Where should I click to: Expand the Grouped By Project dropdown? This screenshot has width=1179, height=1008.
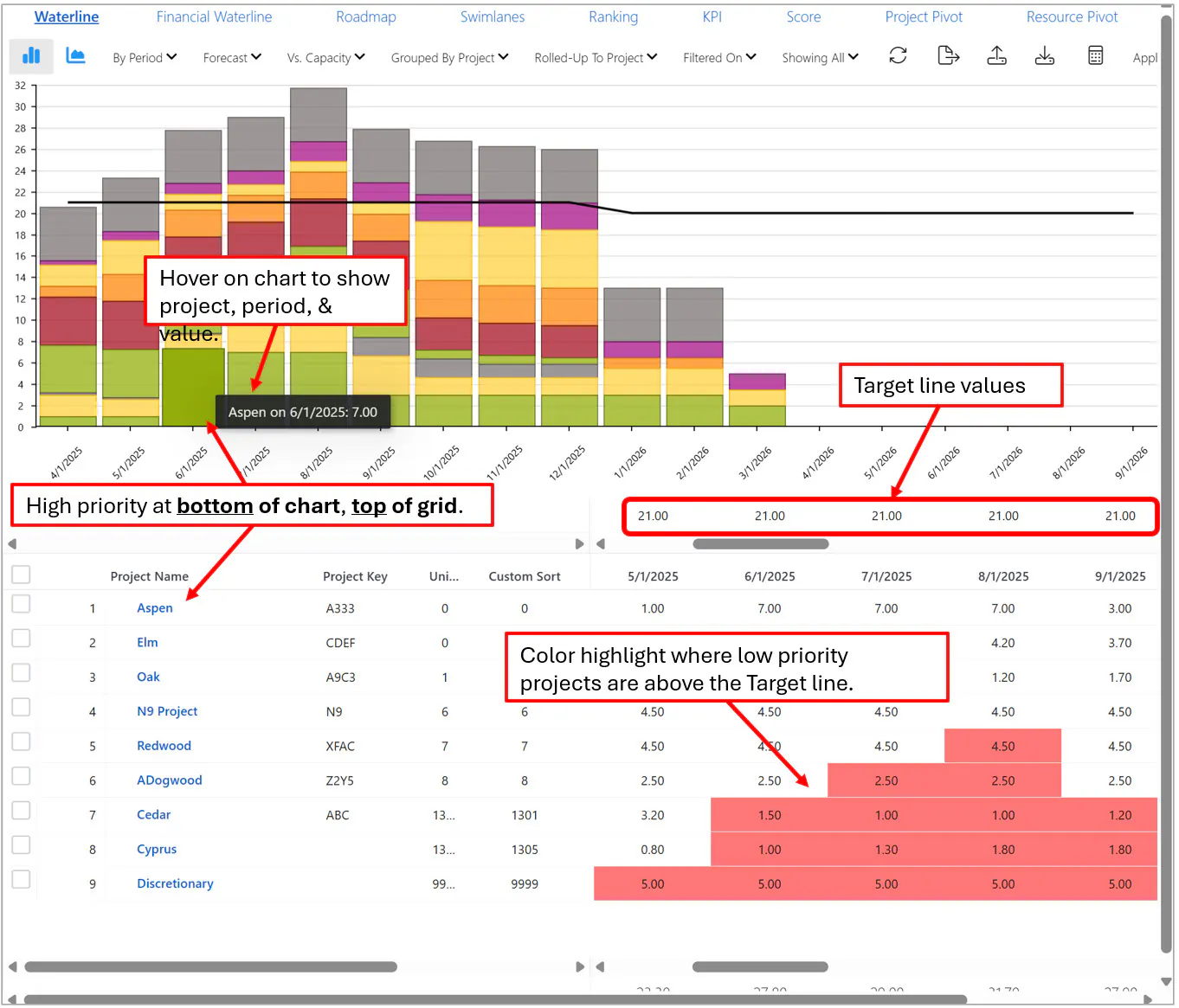449,58
